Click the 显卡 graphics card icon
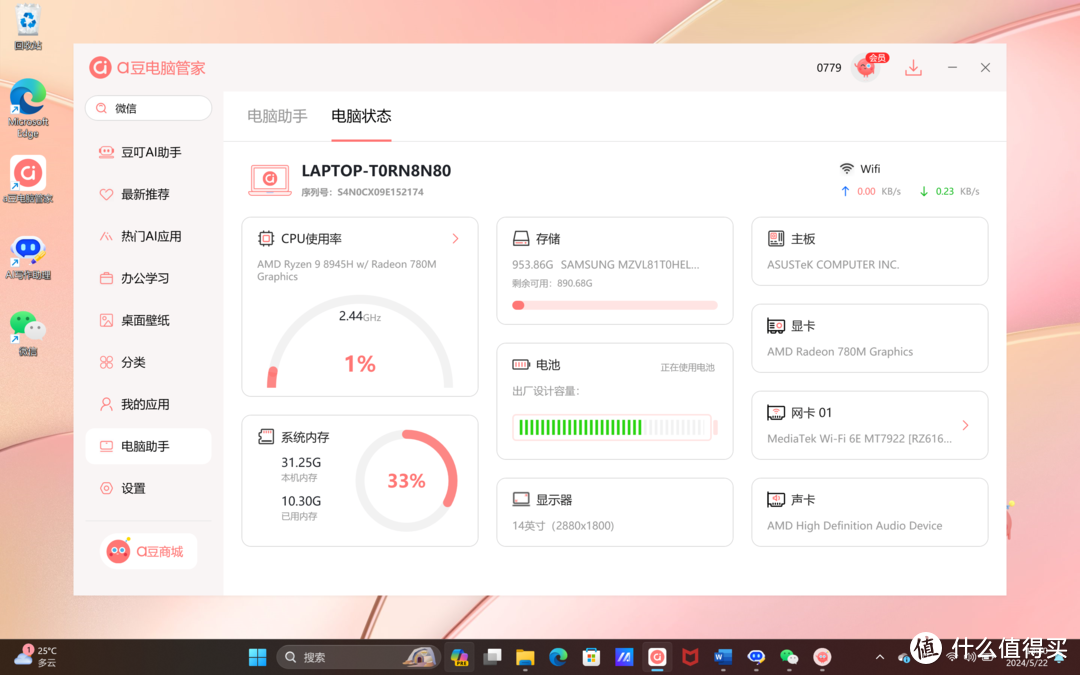Image resolution: width=1080 pixels, height=675 pixels. tap(776, 326)
